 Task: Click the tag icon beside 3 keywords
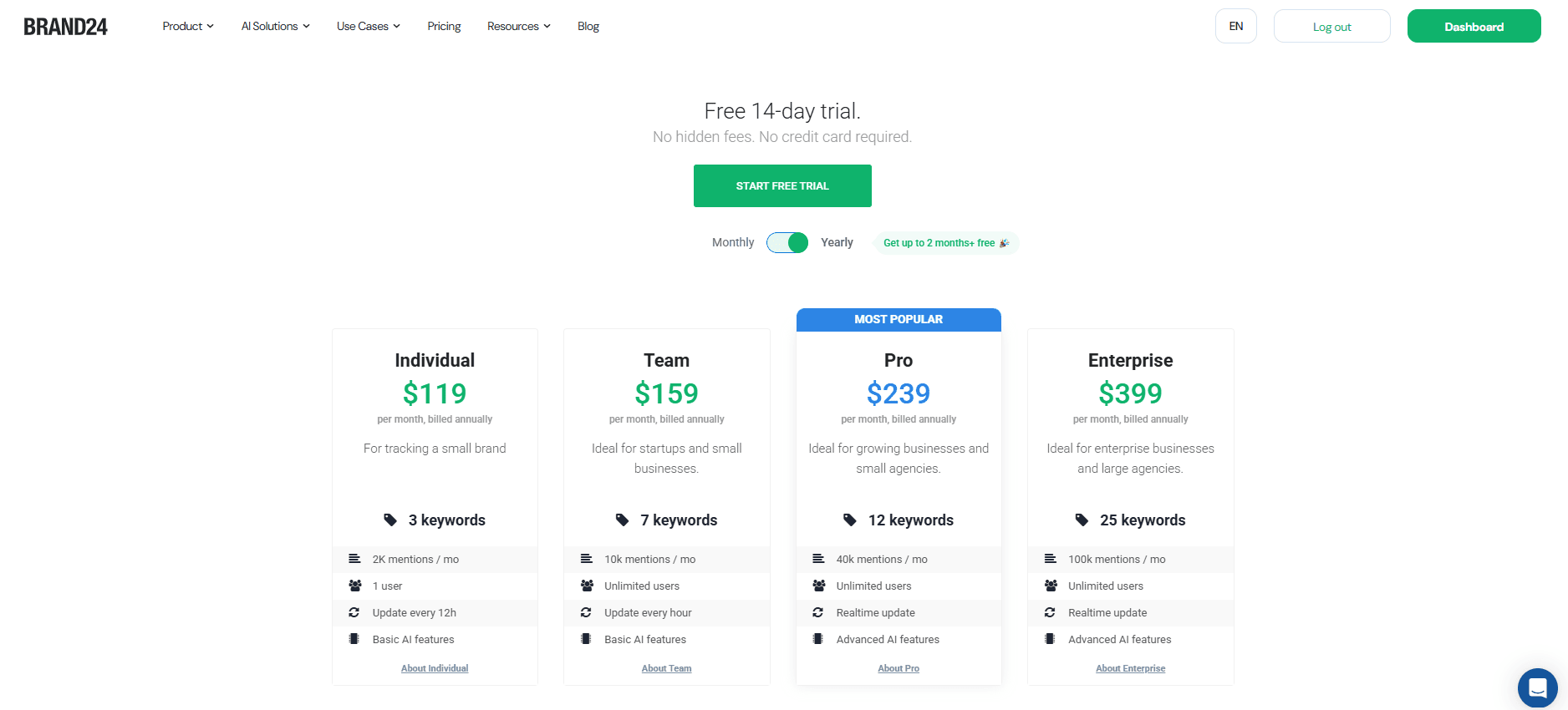tap(390, 520)
